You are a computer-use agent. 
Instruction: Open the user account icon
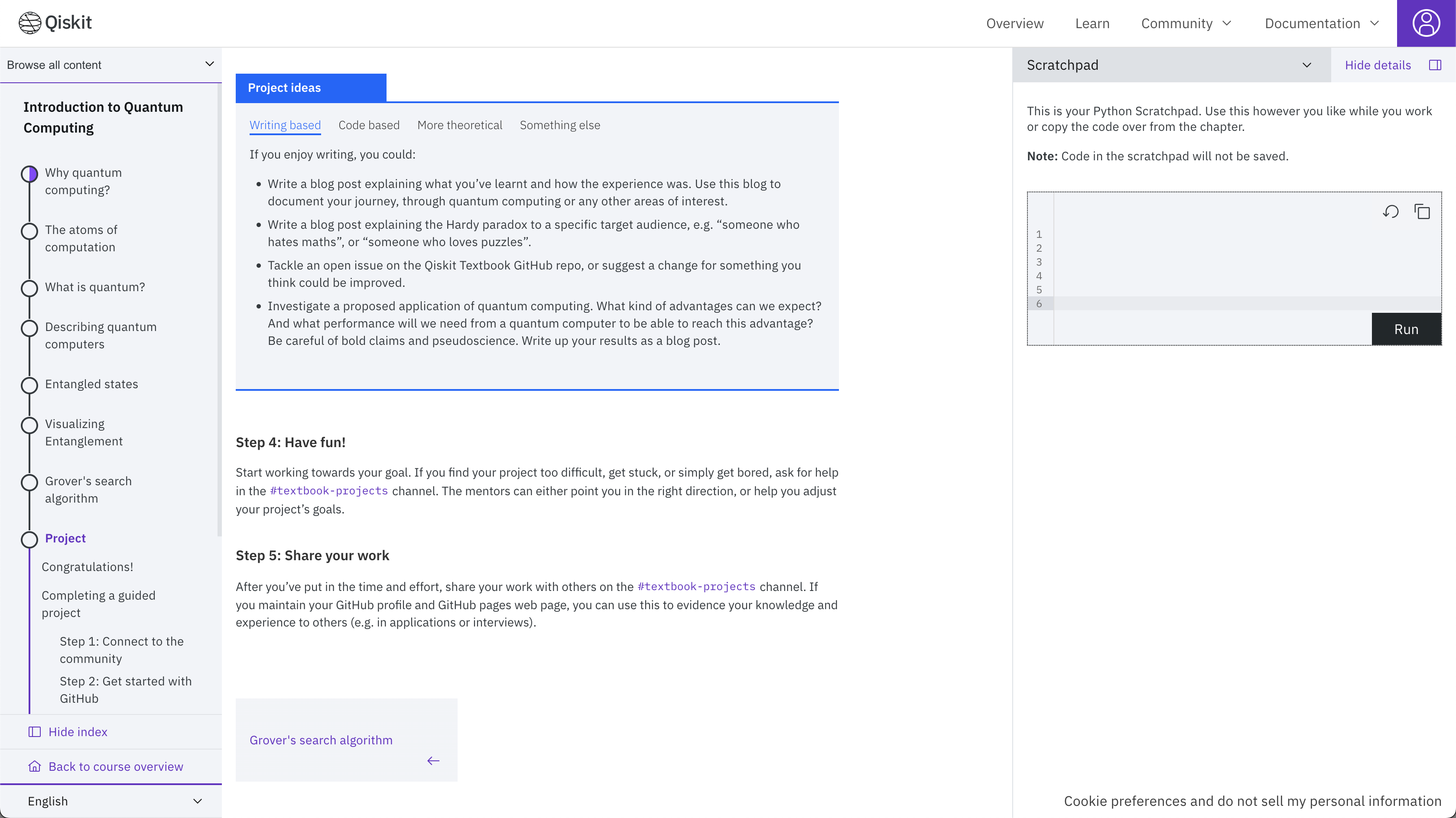(x=1426, y=23)
